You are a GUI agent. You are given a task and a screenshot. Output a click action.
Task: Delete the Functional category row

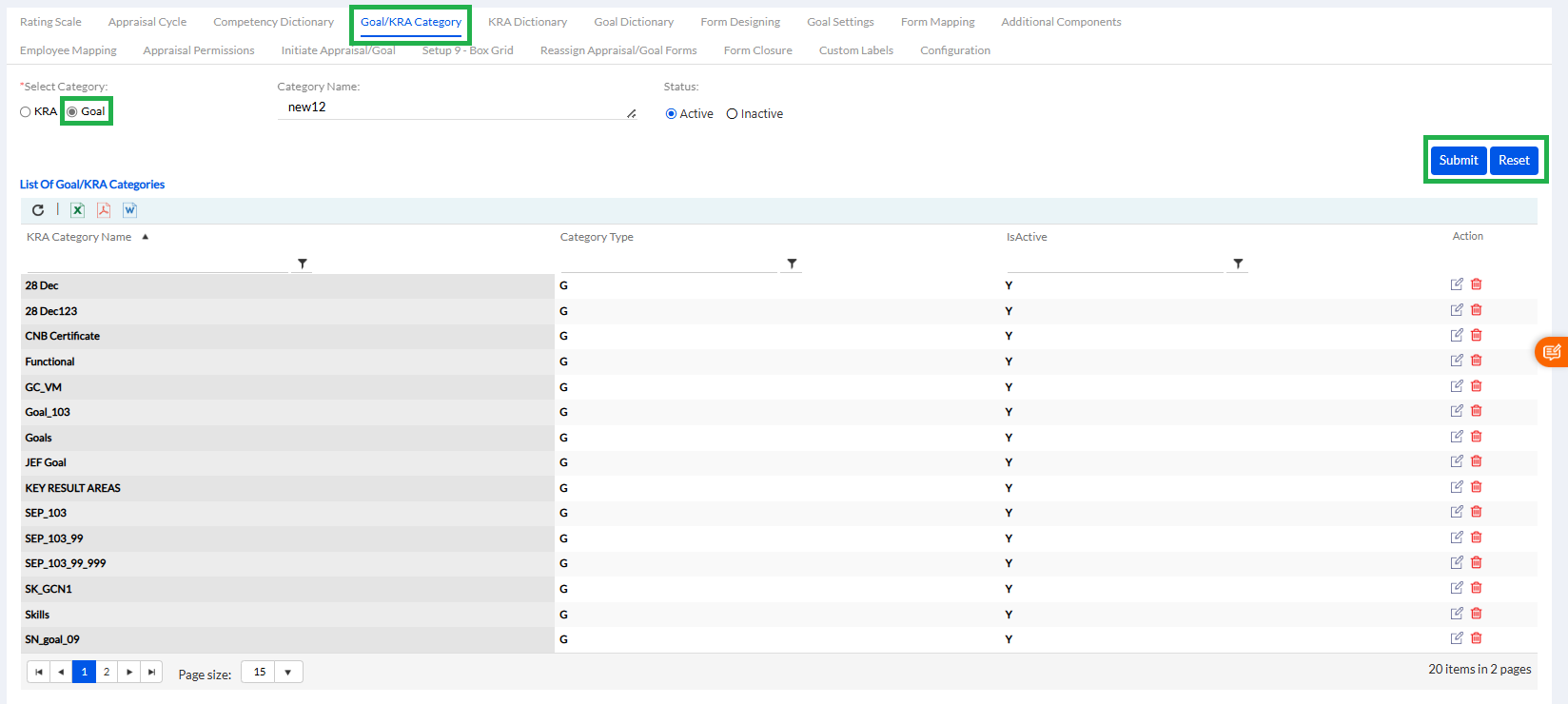tap(1477, 361)
